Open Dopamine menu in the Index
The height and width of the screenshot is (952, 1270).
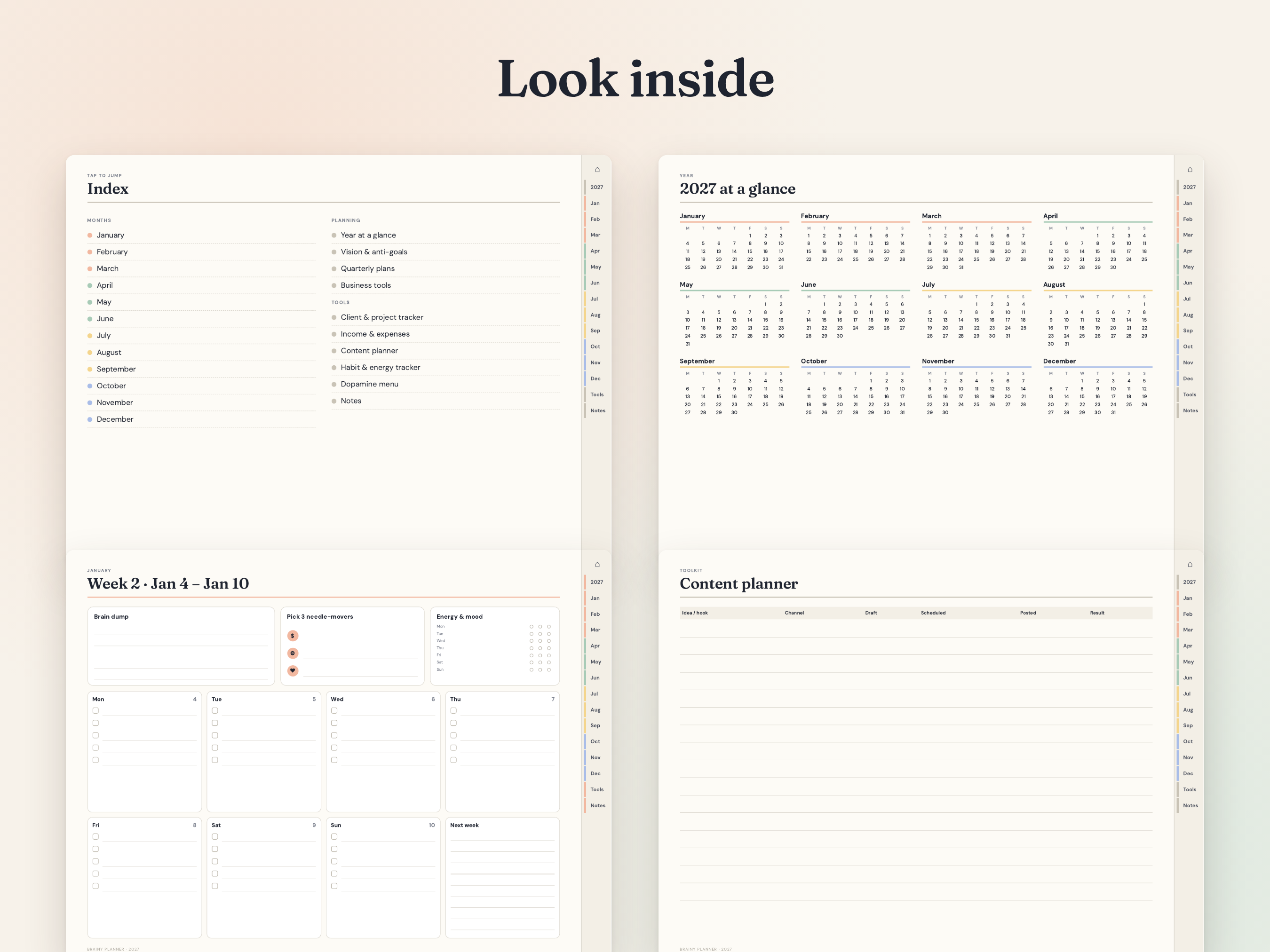445,384
